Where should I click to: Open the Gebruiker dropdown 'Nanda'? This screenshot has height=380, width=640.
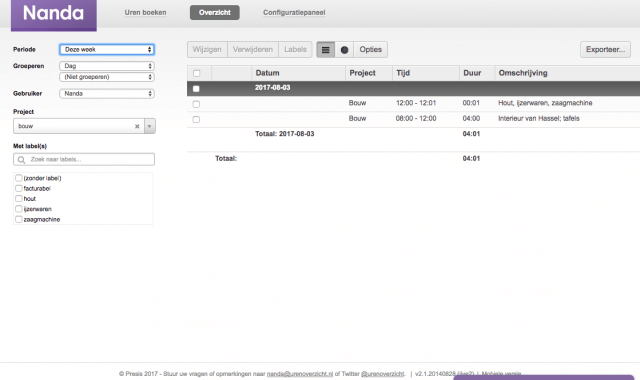click(x=107, y=93)
